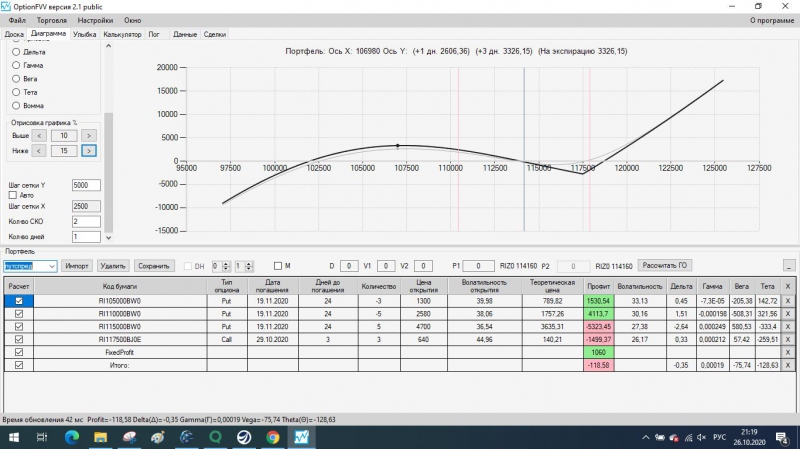Click the increase arrow for Ниже percent
This screenshot has width=800, height=449.
tap(89, 151)
